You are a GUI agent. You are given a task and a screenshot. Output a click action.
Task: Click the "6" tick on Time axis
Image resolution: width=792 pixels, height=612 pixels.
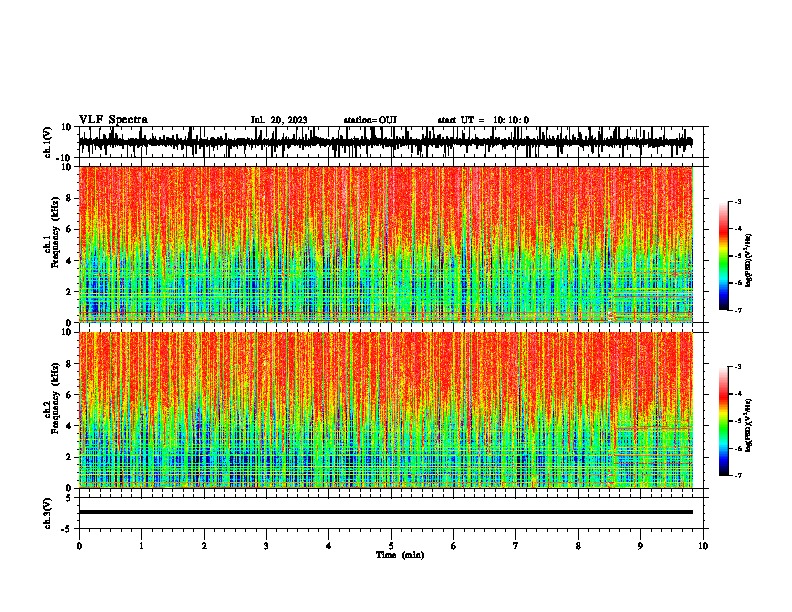454,546
